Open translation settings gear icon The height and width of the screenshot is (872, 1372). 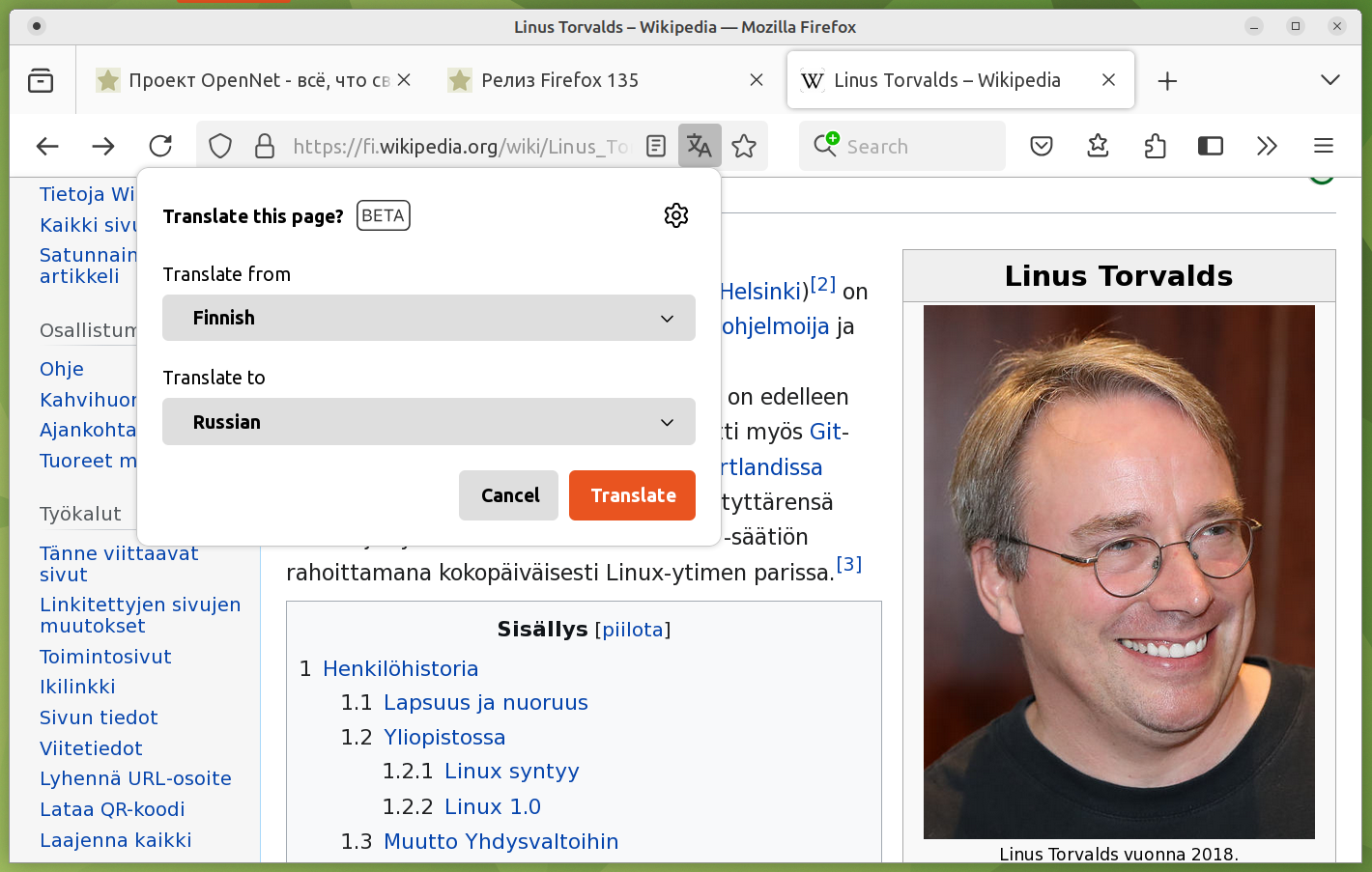(676, 215)
